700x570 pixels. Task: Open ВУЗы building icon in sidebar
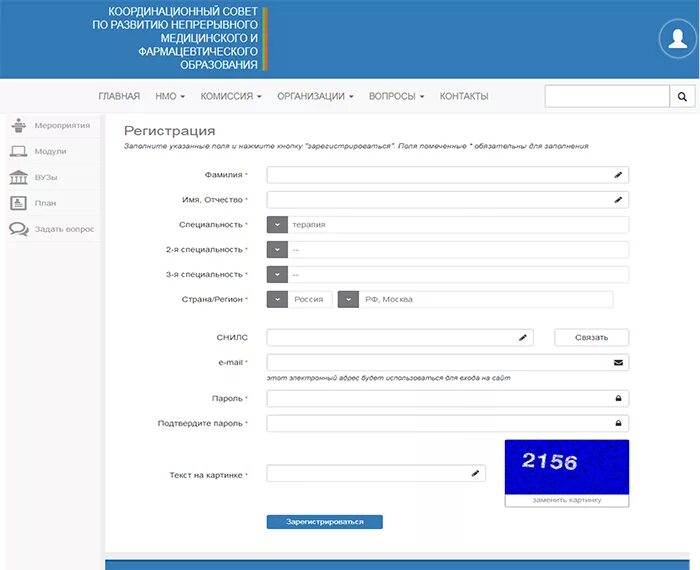pyautogui.click(x=19, y=177)
